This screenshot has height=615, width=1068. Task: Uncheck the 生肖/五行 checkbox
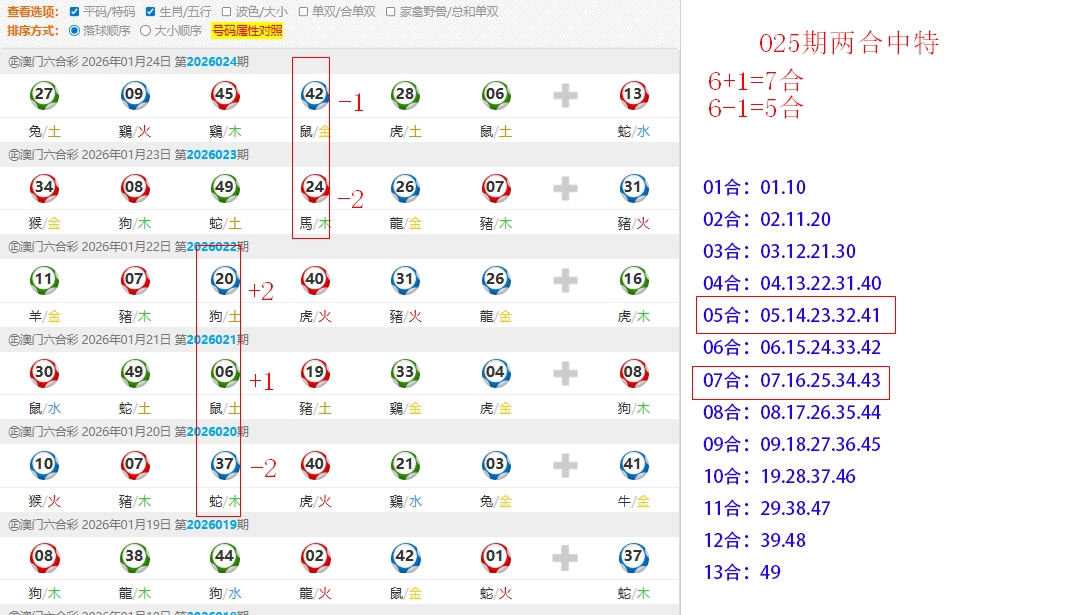(x=150, y=12)
